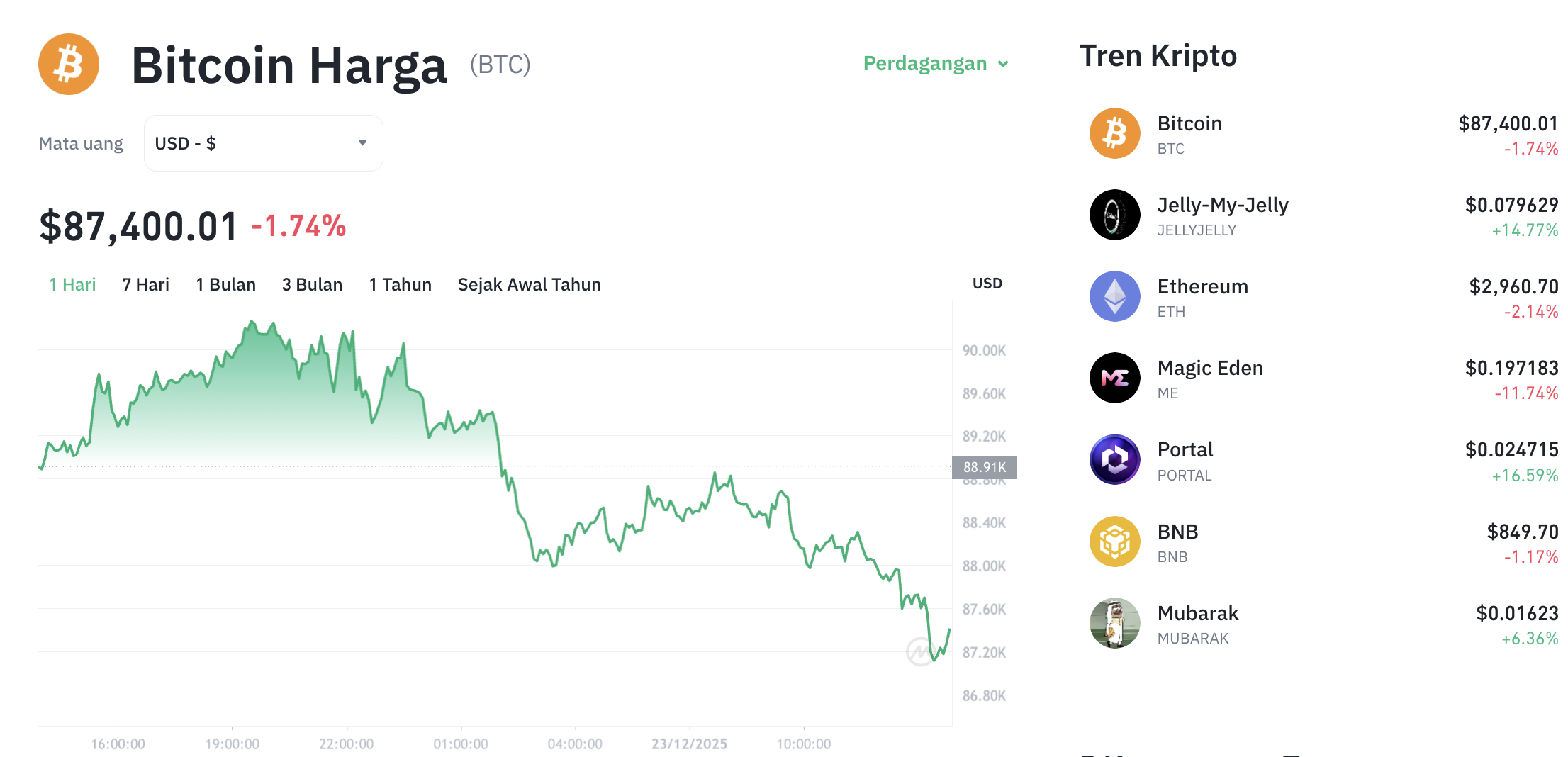Switch to the 7 Hari chart view
This screenshot has width=1568, height=757.
coord(145,284)
